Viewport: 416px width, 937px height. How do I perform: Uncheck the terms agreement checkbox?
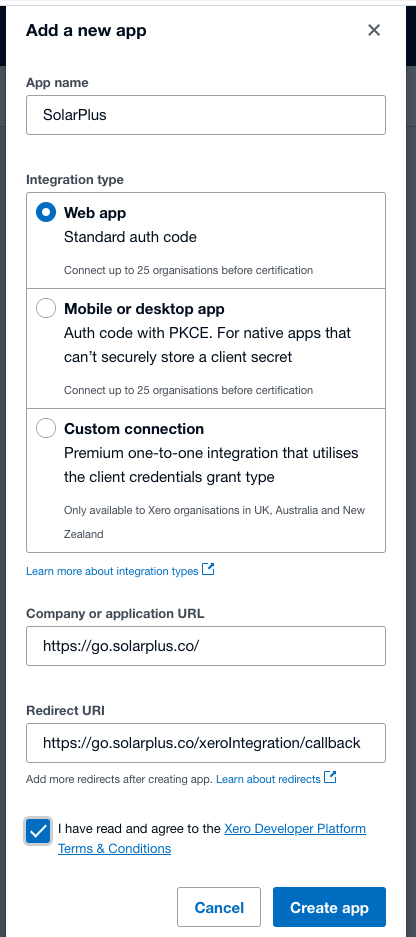(x=38, y=831)
